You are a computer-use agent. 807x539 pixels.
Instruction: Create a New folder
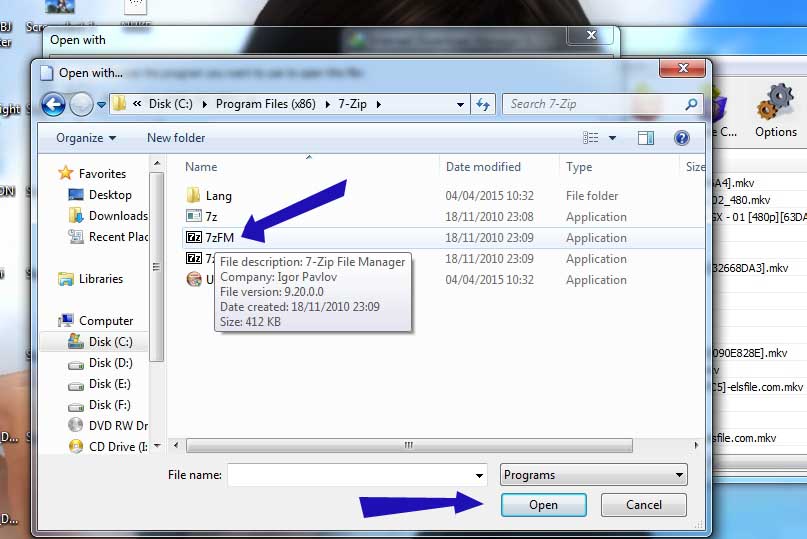point(176,138)
